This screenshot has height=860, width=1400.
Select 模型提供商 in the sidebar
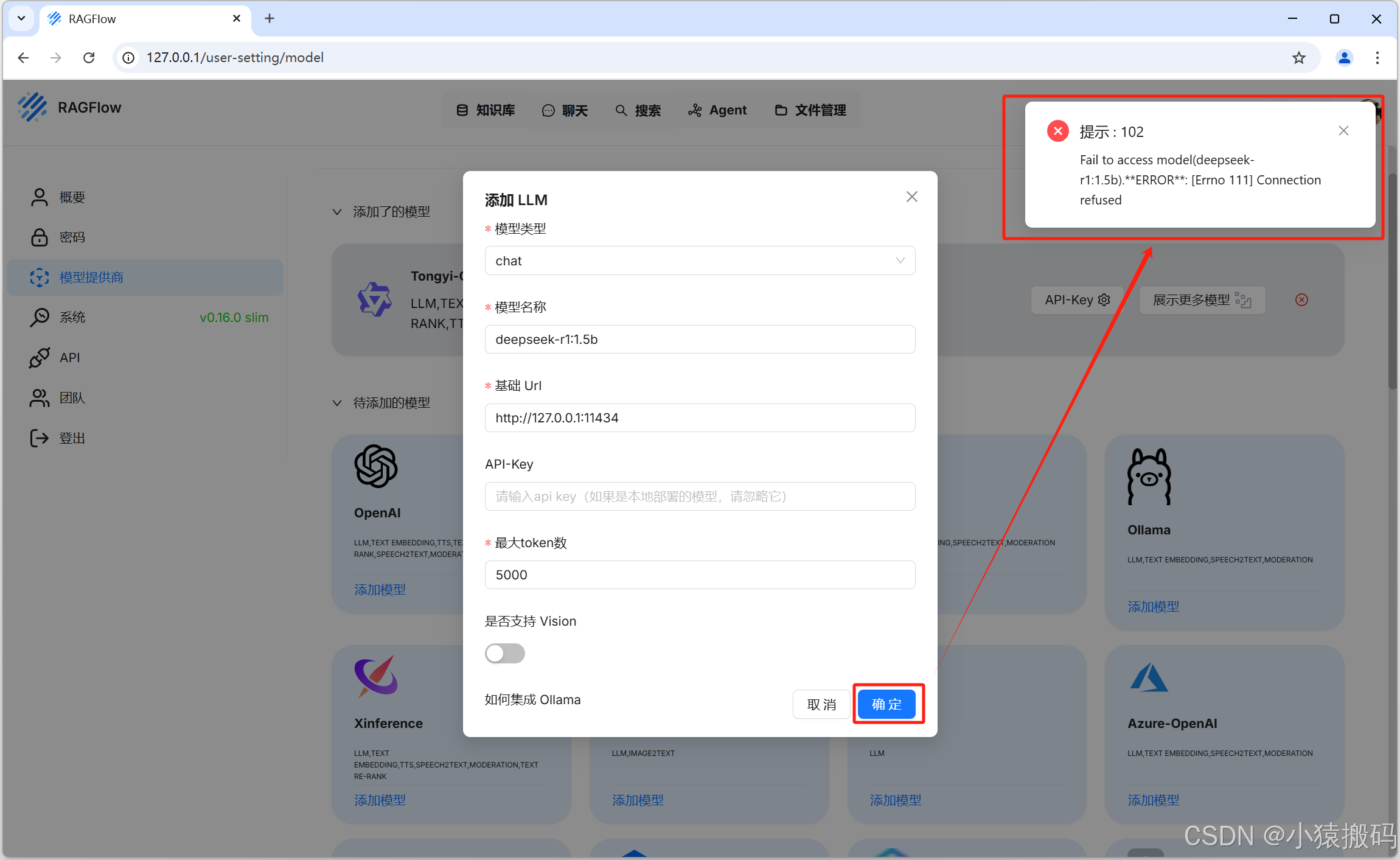tap(91, 278)
